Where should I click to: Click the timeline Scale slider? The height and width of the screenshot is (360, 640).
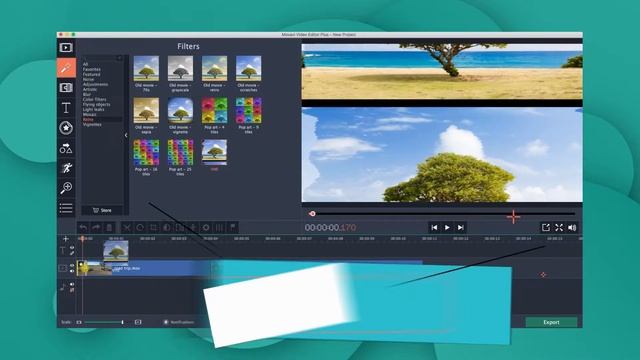104,322
